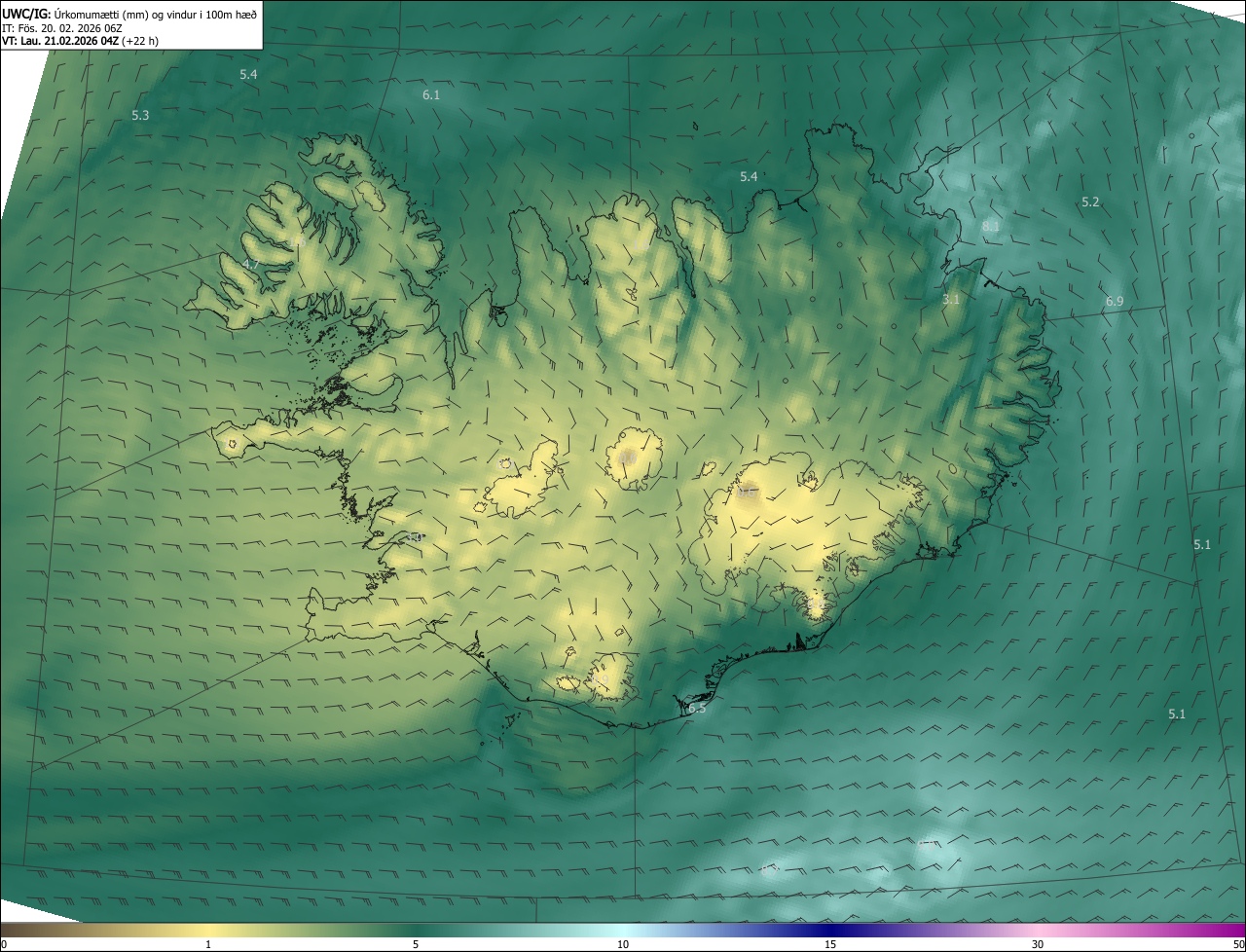Click the '15' tick label on the color scale
The width and height of the screenshot is (1246, 952).
pyautogui.click(x=830, y=944)
